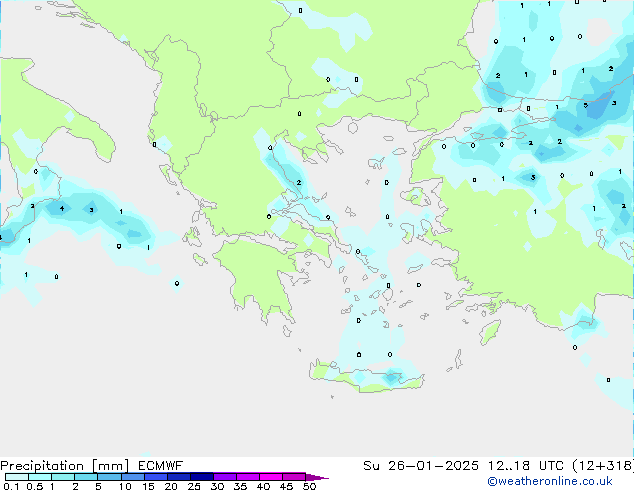Click the value 2 on Greek east coast
Screen dimensions: 634x490
pyautogui.click(x=298, y=183)
